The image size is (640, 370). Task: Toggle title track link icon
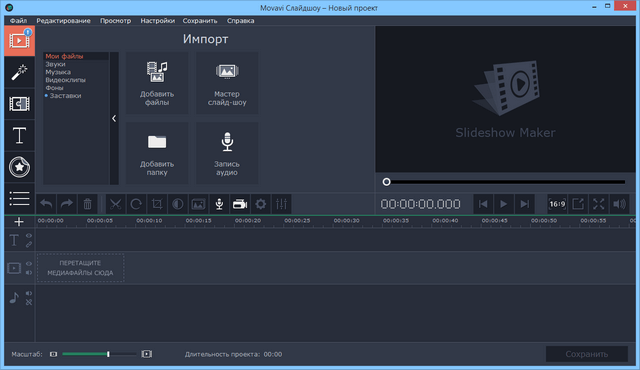[29, 244]
